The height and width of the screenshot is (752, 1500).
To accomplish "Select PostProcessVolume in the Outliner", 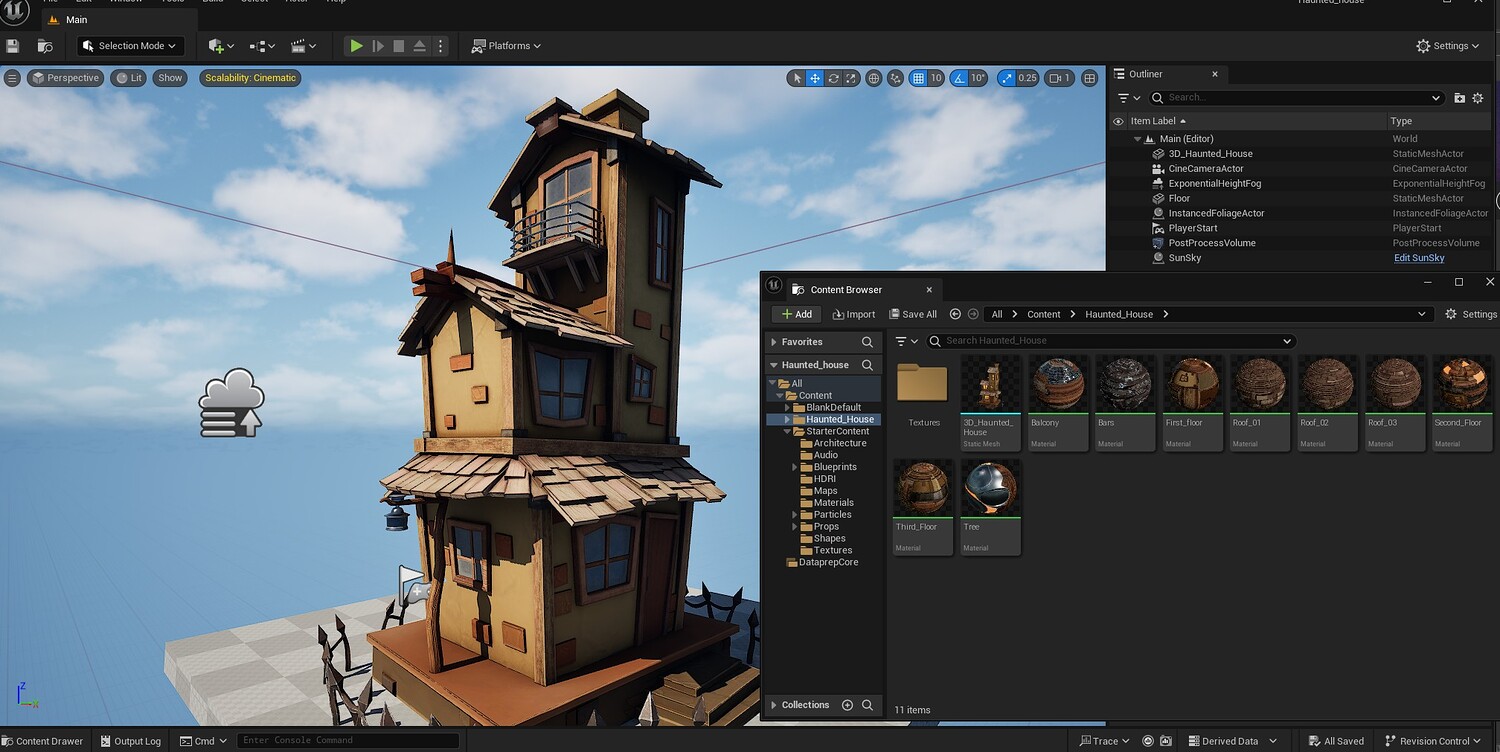I will [1212, 243].
